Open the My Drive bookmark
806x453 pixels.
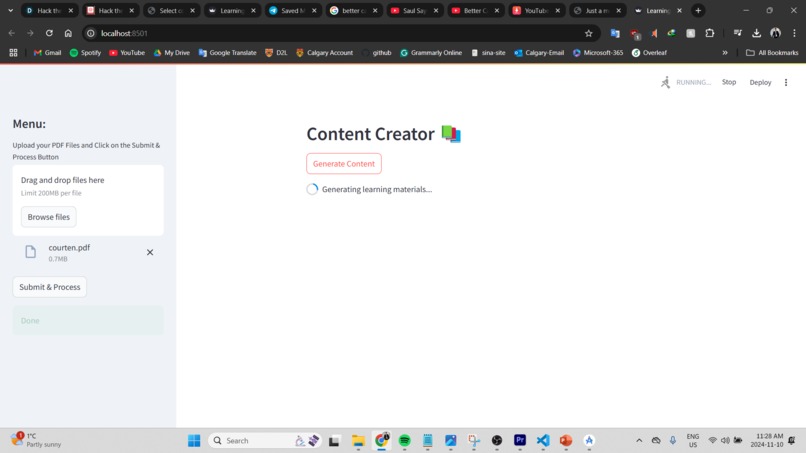tap(172, 52)
